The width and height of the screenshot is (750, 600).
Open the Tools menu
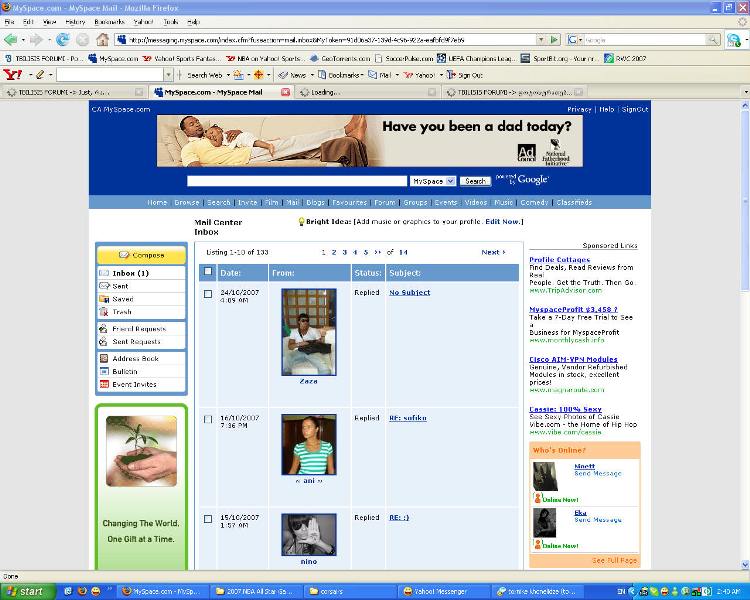coord(170,22)
